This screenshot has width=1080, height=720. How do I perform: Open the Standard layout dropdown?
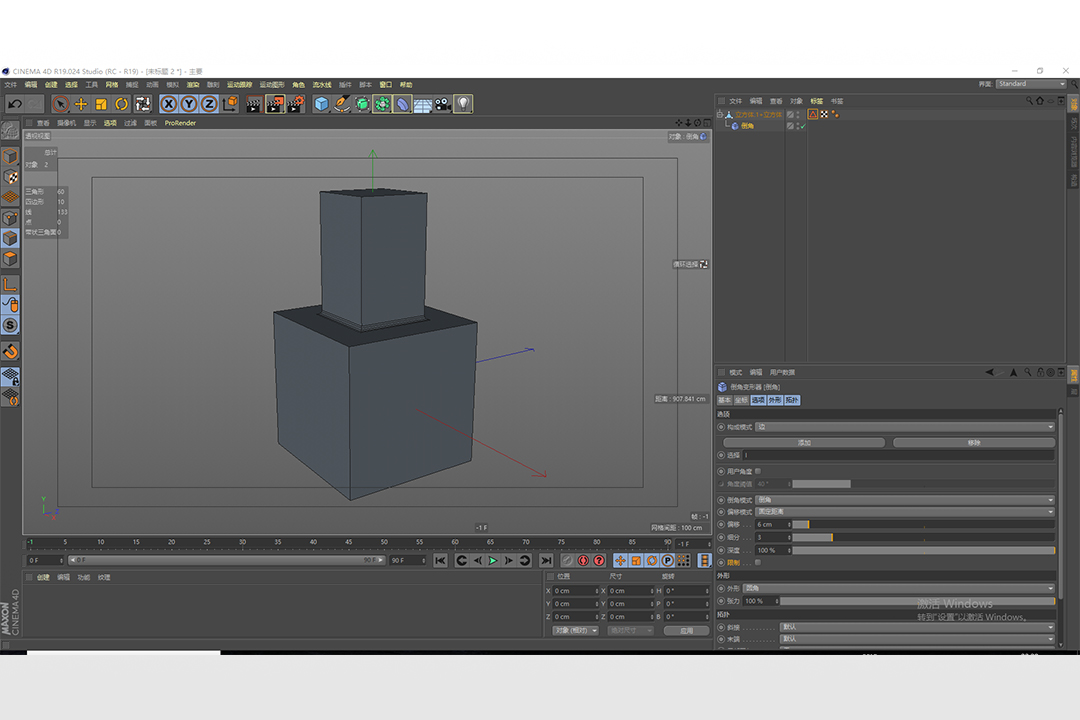(1031, 84)
